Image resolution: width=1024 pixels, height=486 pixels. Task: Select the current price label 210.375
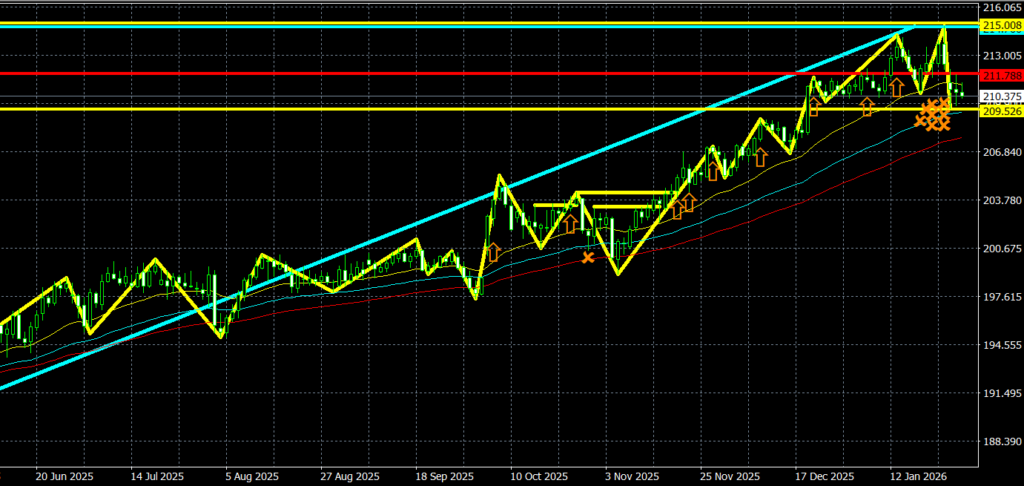1000,96
